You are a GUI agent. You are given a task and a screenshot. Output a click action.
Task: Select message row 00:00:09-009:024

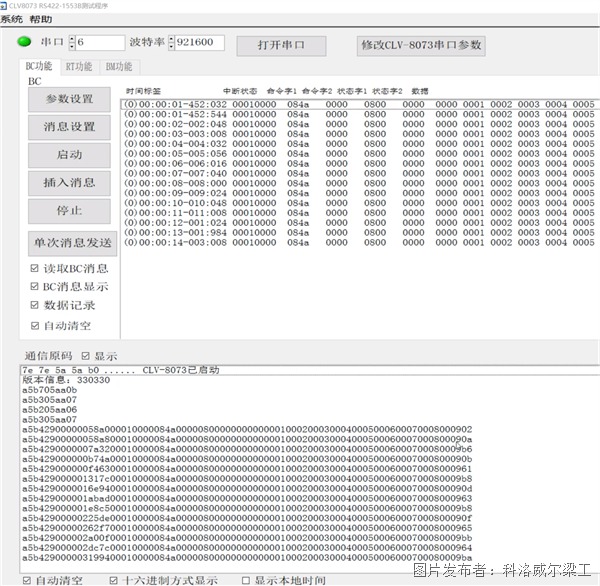tap(360, 193)
